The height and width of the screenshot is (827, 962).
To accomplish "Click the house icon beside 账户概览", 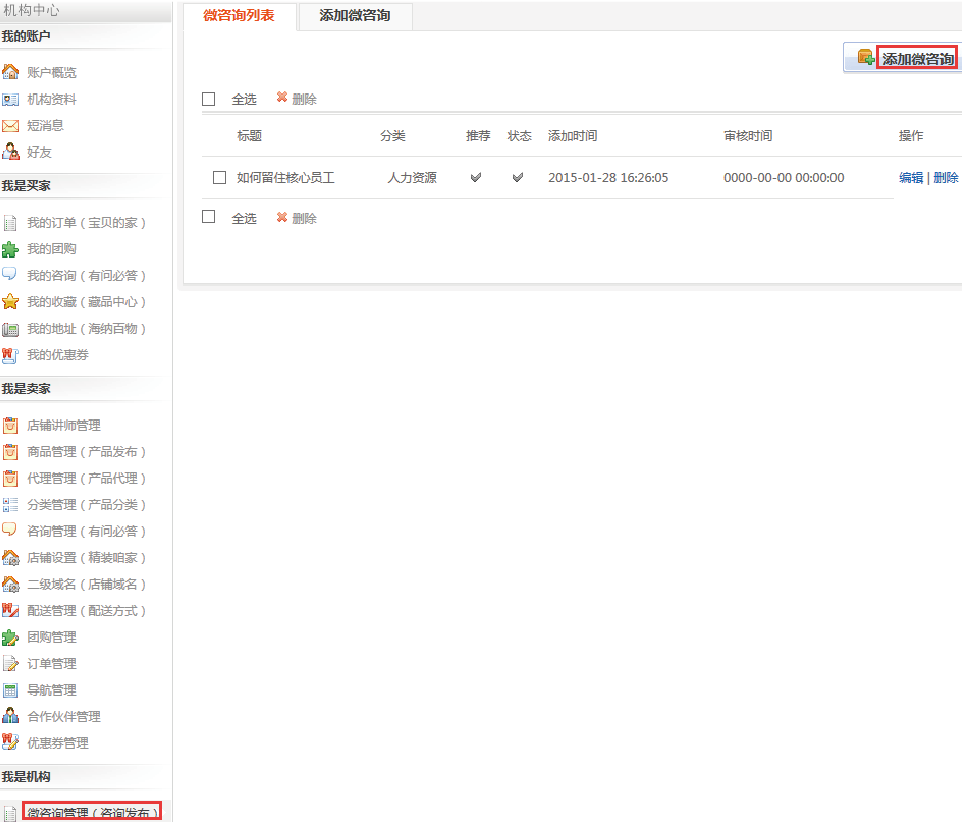I will pyautogui.click(x=11, y=72).
